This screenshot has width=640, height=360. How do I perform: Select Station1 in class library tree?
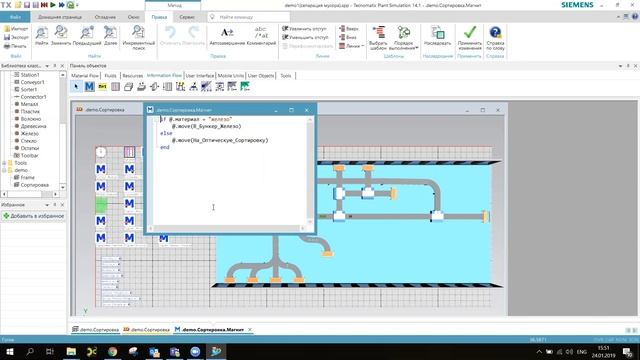[x=30, y=75]
